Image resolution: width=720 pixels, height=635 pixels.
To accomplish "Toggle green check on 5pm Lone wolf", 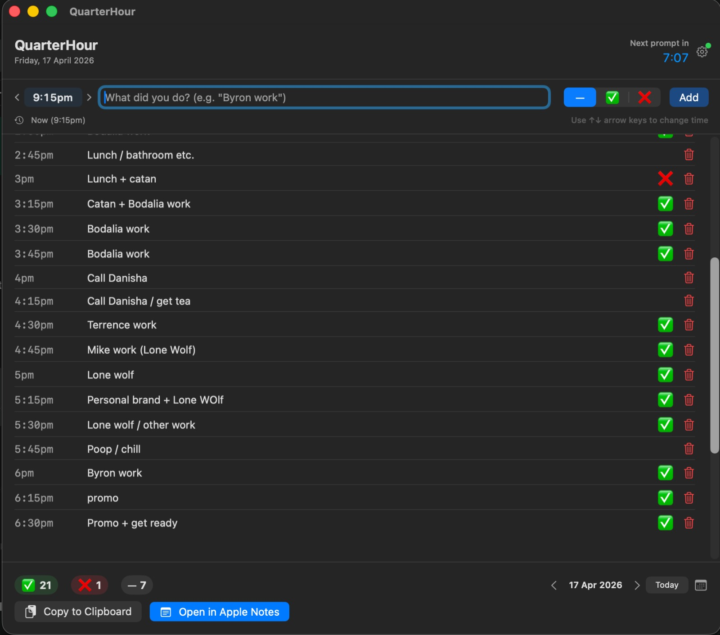I will click(x=665, y=375).
